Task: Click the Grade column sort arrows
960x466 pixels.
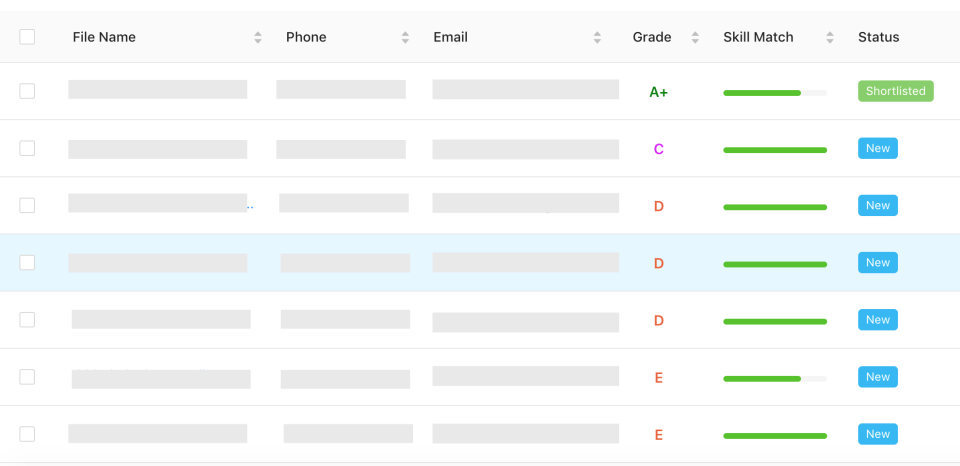Action: pyautogui.click(x=695, y=38)
